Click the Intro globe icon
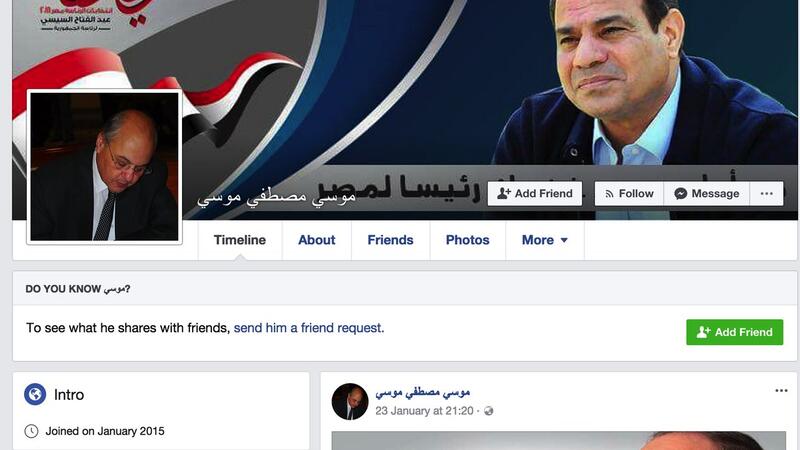The image size is (800, 450). [35, 394]
